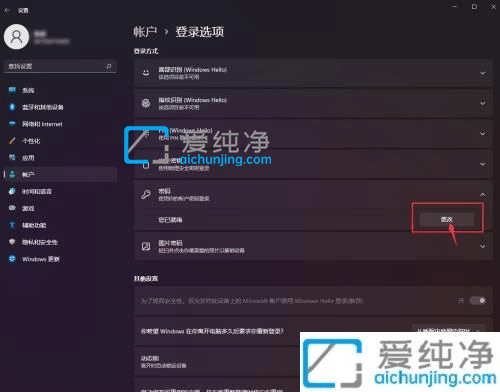Toggle Windows Hello only sign-in switch
The width and height of the screenshot is (500, 392).
(x=477, y=301)
